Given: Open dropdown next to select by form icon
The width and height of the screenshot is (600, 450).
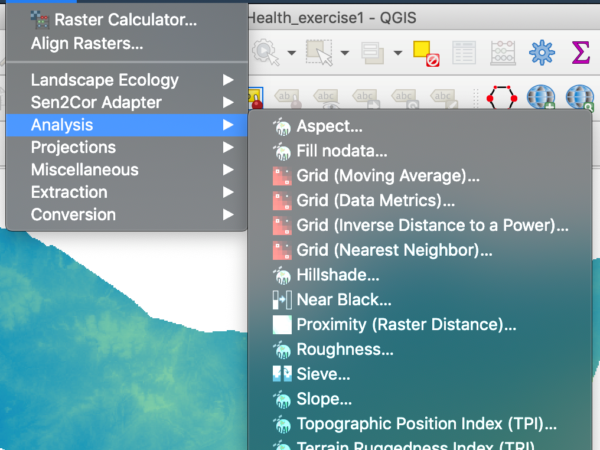Looking at the screenshot, I should click(x=398, y=53).
